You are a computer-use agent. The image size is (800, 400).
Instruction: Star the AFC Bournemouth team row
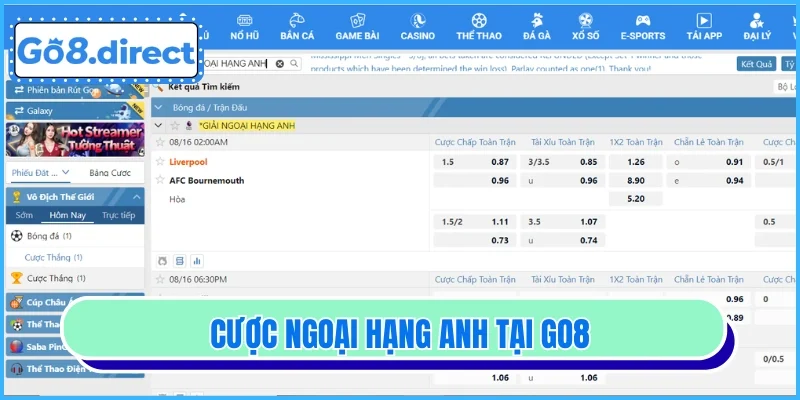coord(159,180)
